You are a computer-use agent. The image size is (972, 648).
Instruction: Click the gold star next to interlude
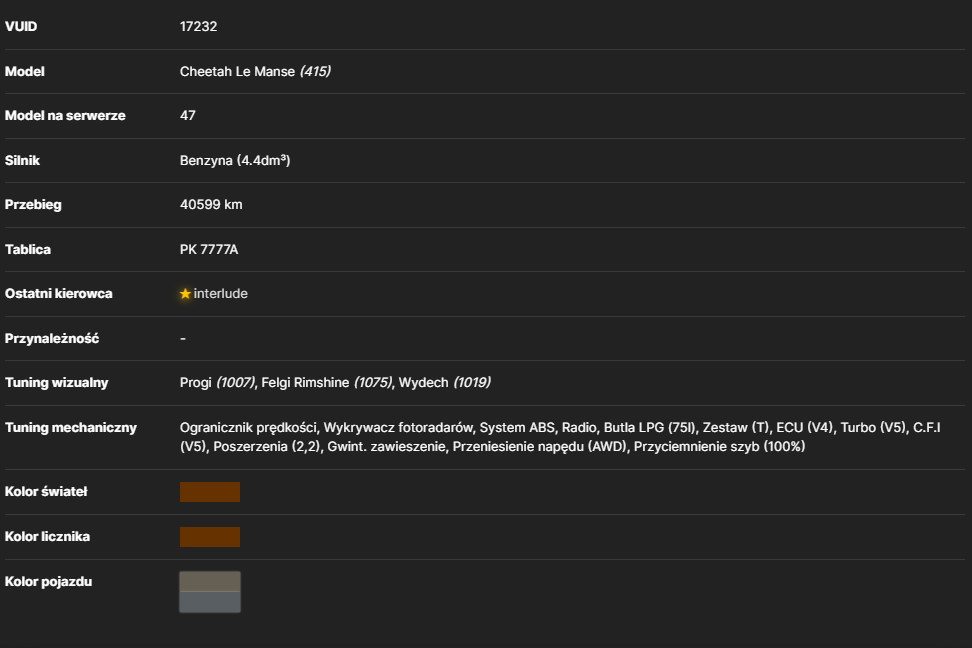[x=185, y=294]
